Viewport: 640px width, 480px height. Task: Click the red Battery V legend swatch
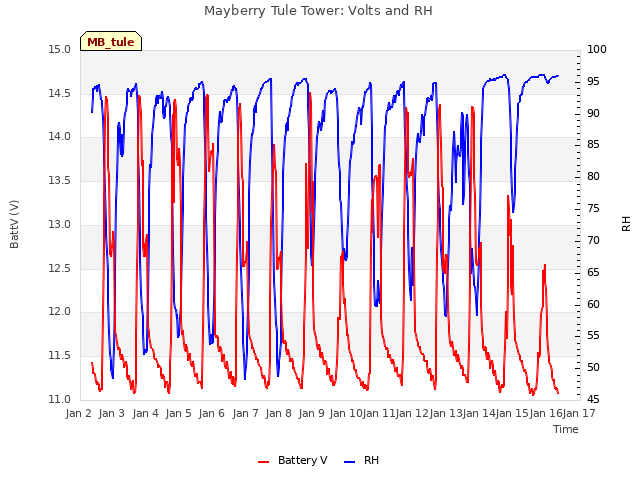coord(264,461)
